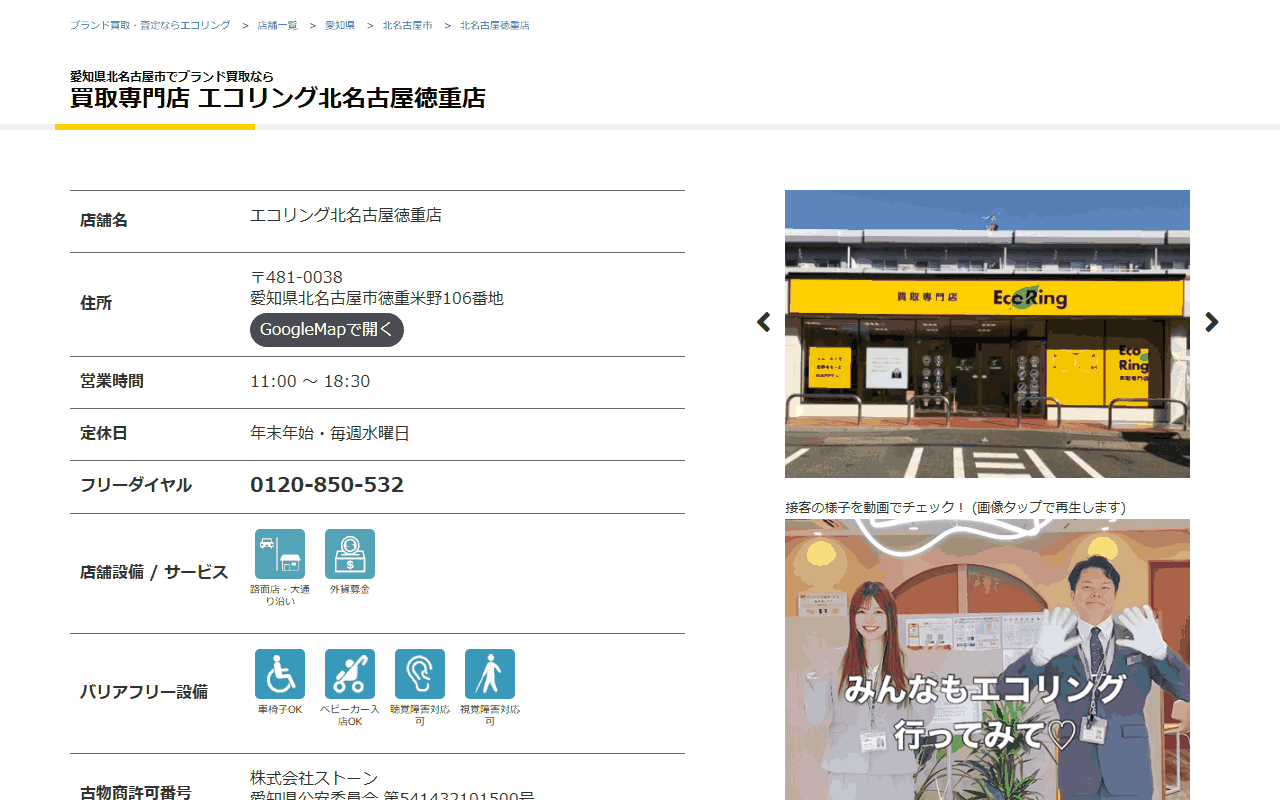The image size is (1280, 800).
Task: Show previous store photo with left arrow
Action: point(764,322)
